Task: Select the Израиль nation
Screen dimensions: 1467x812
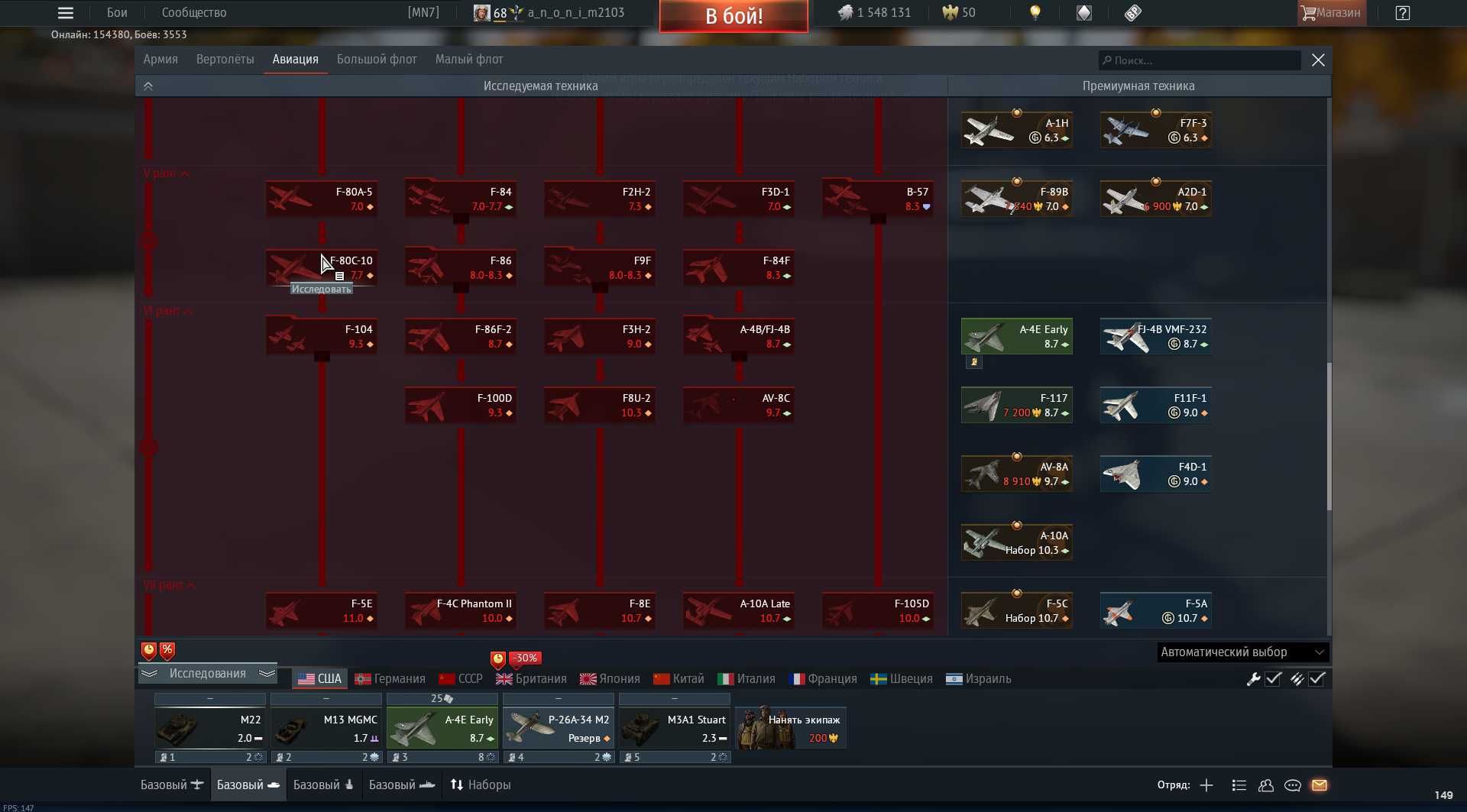Action: (x=979, y=679)
